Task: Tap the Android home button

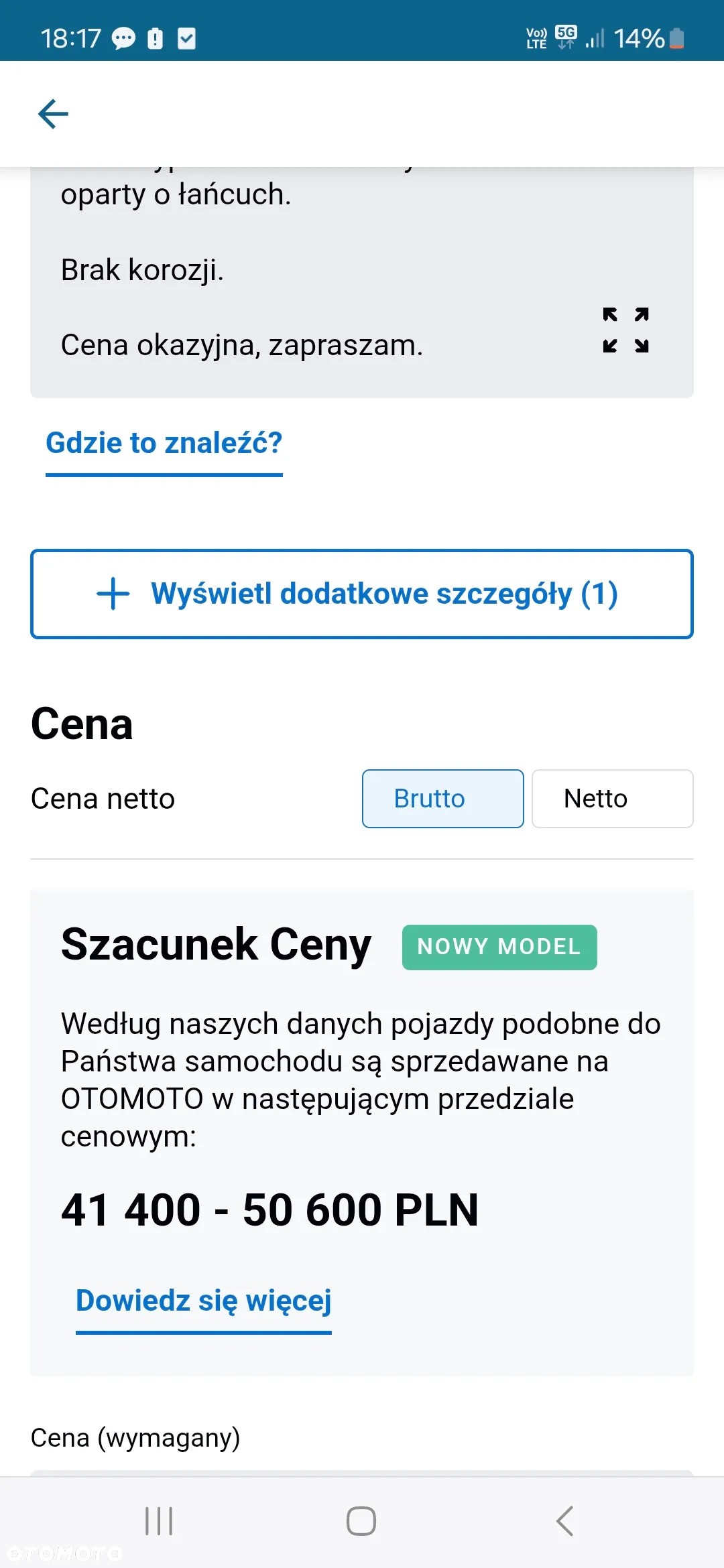Action: point(361,1521)
